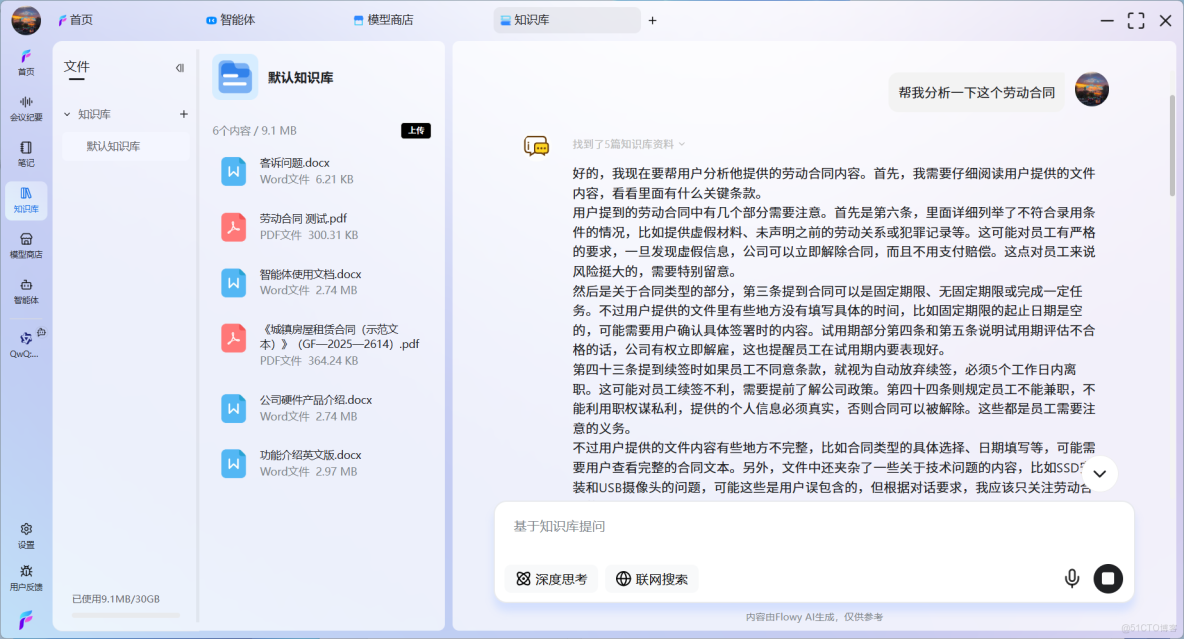
Task: Open the 模型商店 sidebar icon
Action: (x=25, y=245)
